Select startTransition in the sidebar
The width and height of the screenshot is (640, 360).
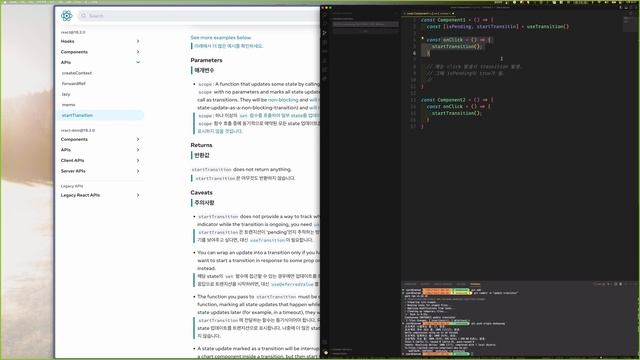pyautogui.click(x=100, y=116)
